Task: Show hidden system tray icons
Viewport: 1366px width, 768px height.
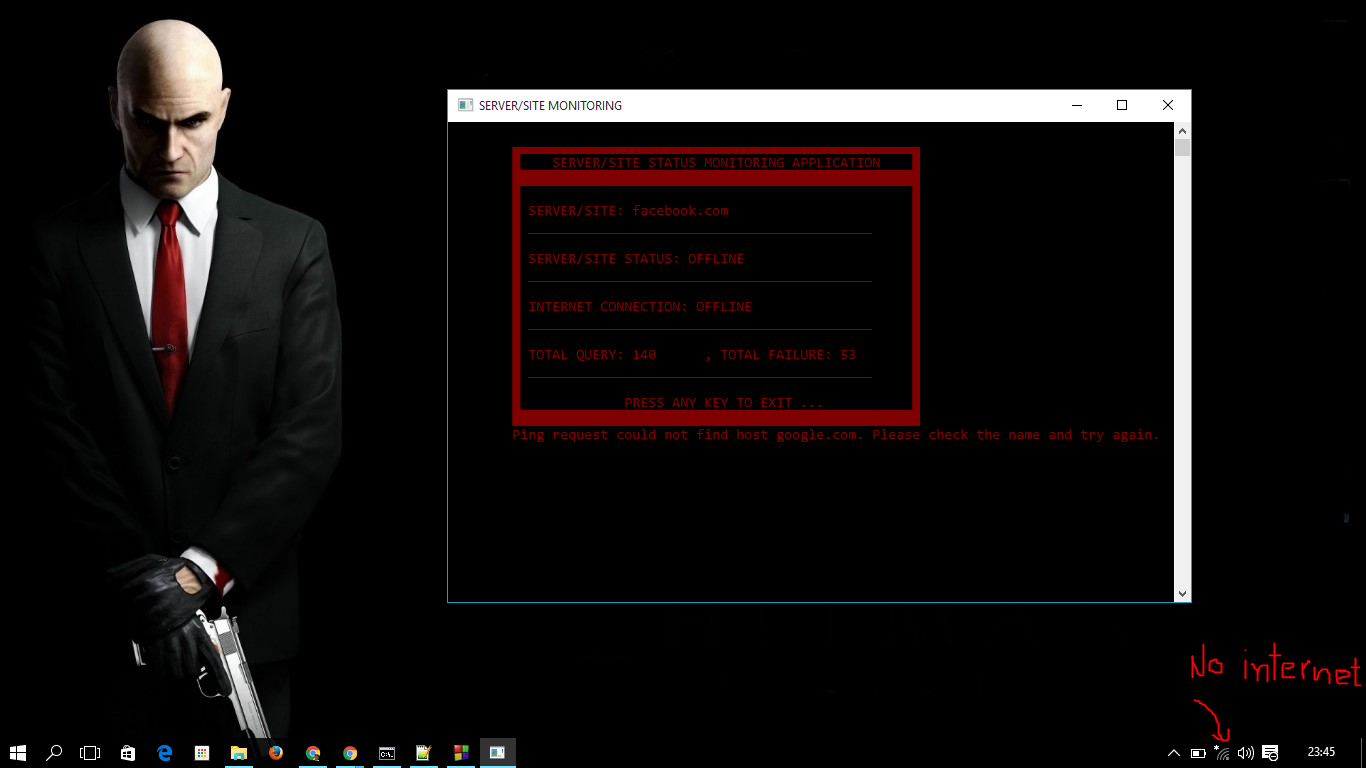Action: pyautogui.click(x=1174, y=752)
